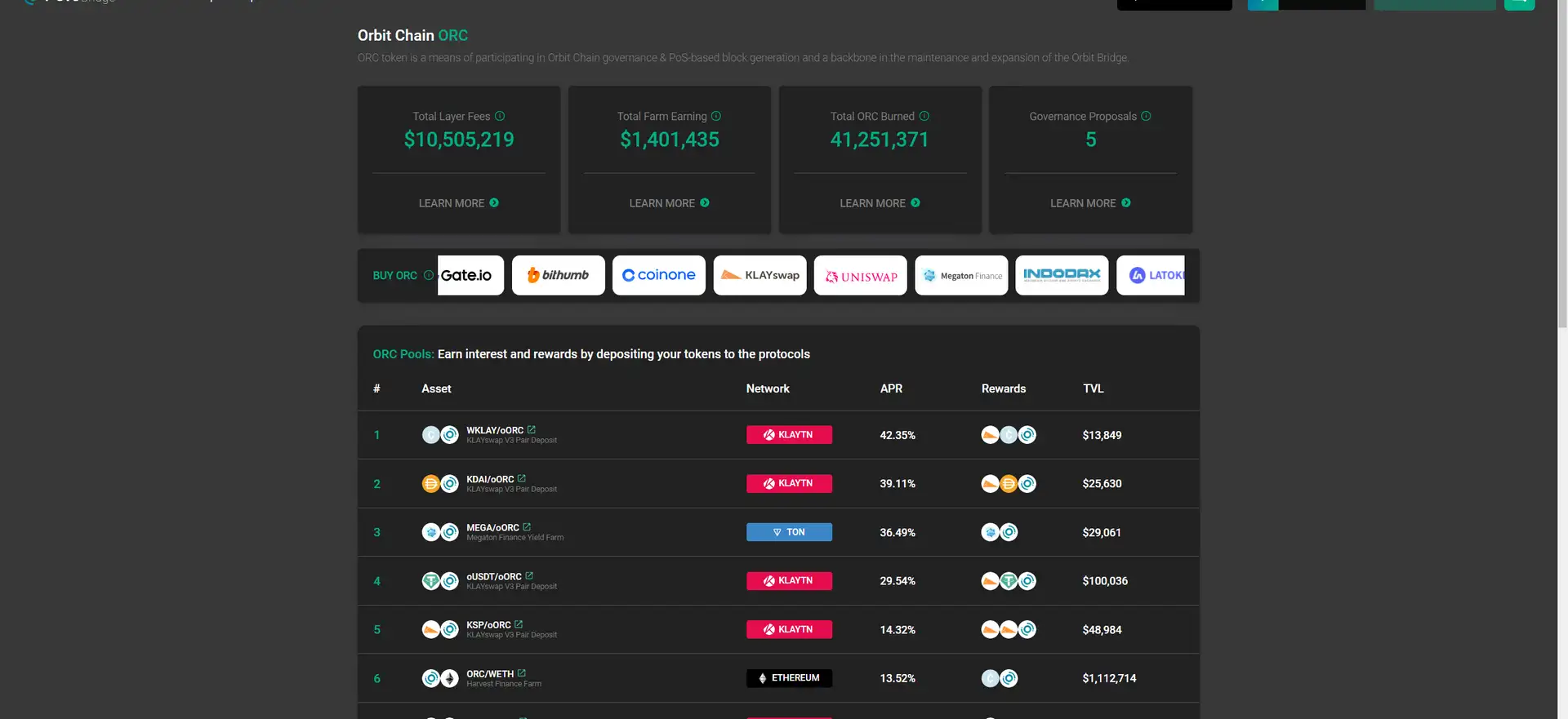Open the ORC/WETH external link icon
Viewport: 1568px width, 719px height.
click(522, 673)
